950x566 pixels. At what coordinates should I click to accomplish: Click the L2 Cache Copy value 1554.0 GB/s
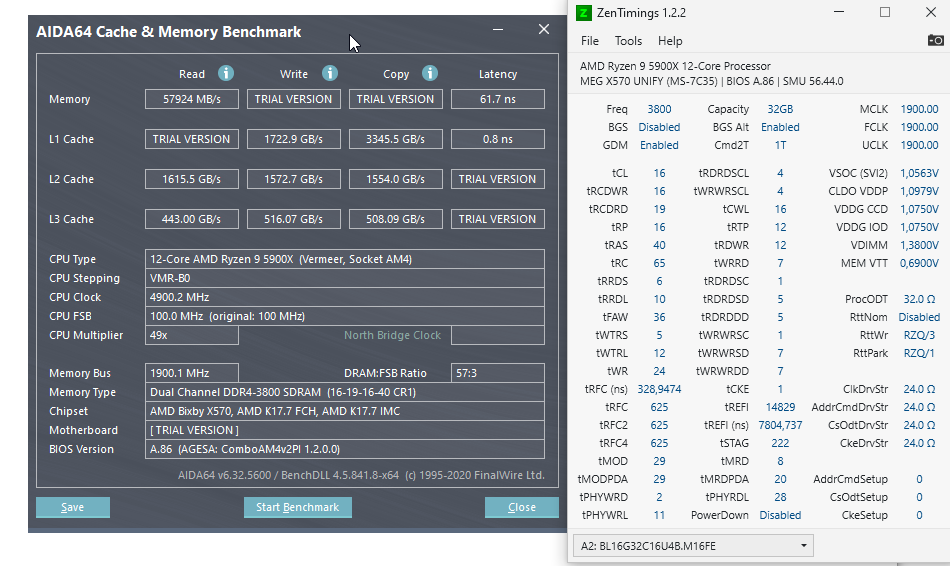coord(395,179)
